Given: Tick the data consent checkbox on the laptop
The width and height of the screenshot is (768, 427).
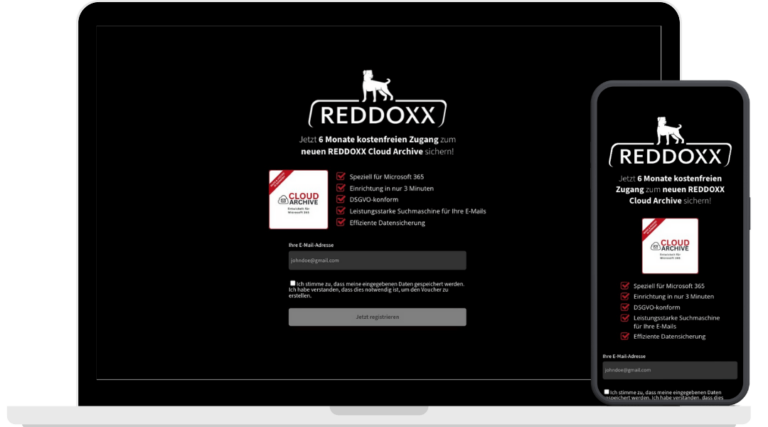Looking at the screenshot, I should pyautogui.click(x=292, y=283).
